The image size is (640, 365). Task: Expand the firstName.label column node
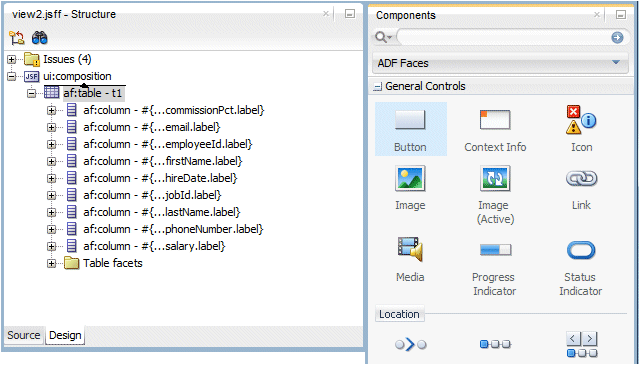point(51,161)
